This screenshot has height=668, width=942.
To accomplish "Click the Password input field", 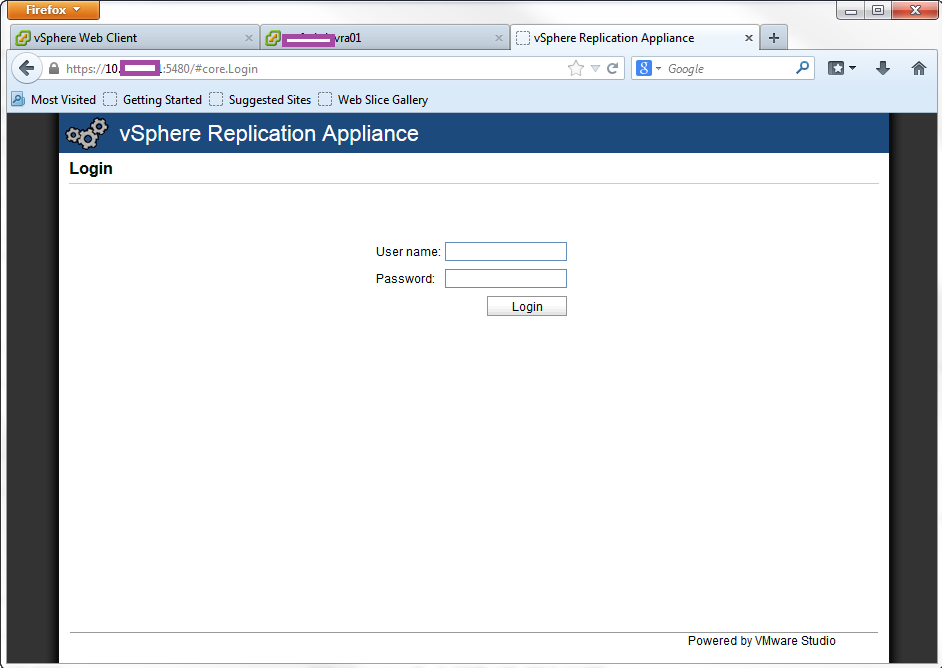I will [x=506, y=279].
